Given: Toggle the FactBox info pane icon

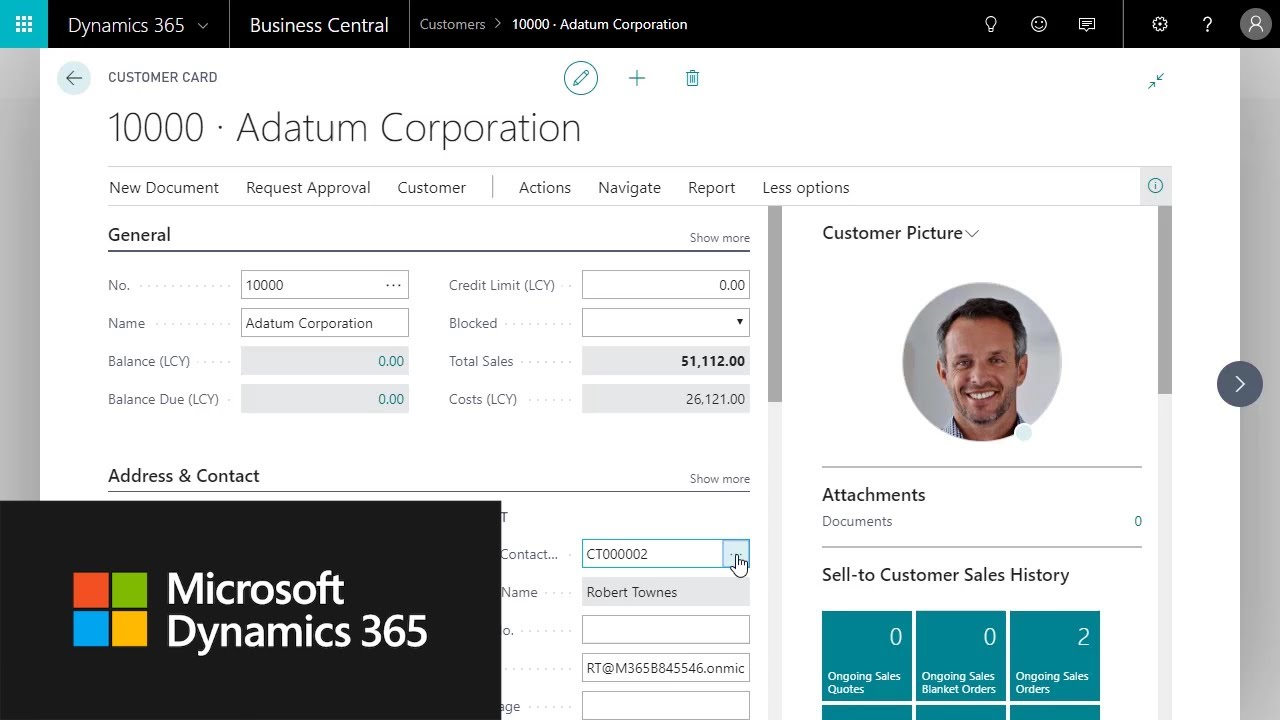Looking at the screenshot, I should (x=1155, y=186).
